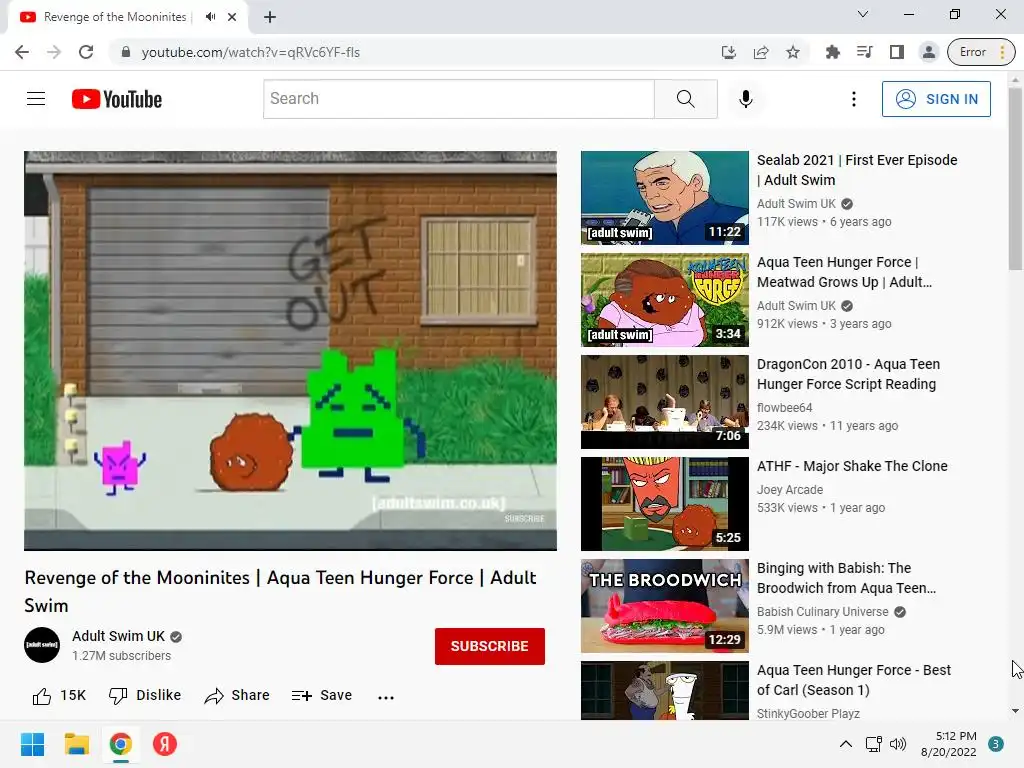
Task: Open ATHF Major Shake The Clone thumbnail
Action: [665, 504]
